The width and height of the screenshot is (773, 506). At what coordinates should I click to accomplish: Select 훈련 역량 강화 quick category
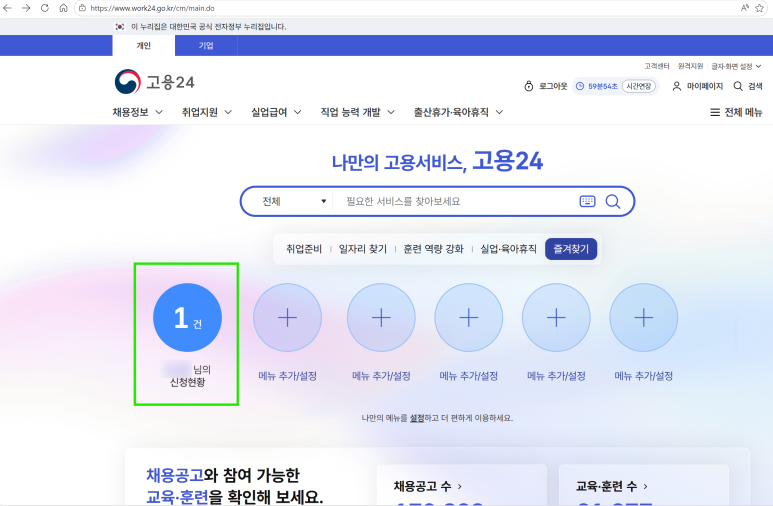[x=434, y=249]
